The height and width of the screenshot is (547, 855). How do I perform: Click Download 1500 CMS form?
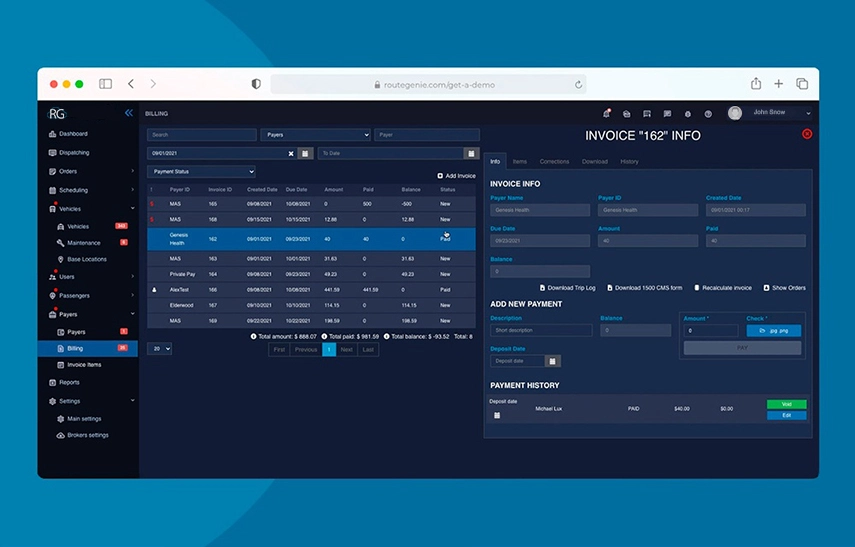645,288
